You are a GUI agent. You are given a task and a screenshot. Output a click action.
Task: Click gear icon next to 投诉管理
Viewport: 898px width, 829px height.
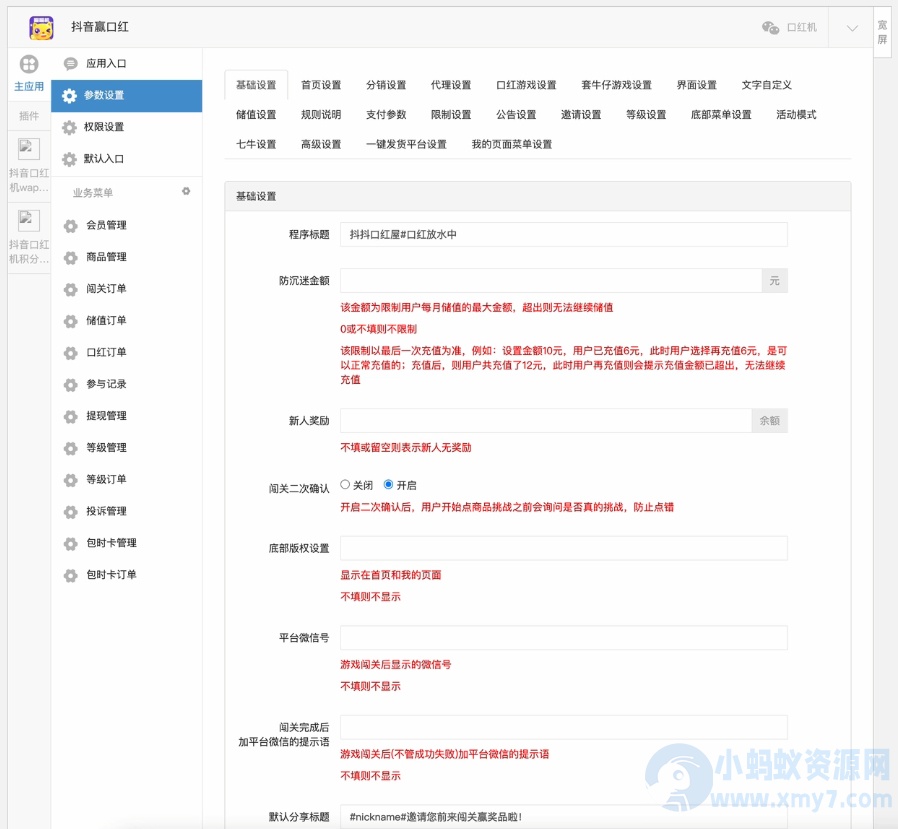(x=70, y=512)
